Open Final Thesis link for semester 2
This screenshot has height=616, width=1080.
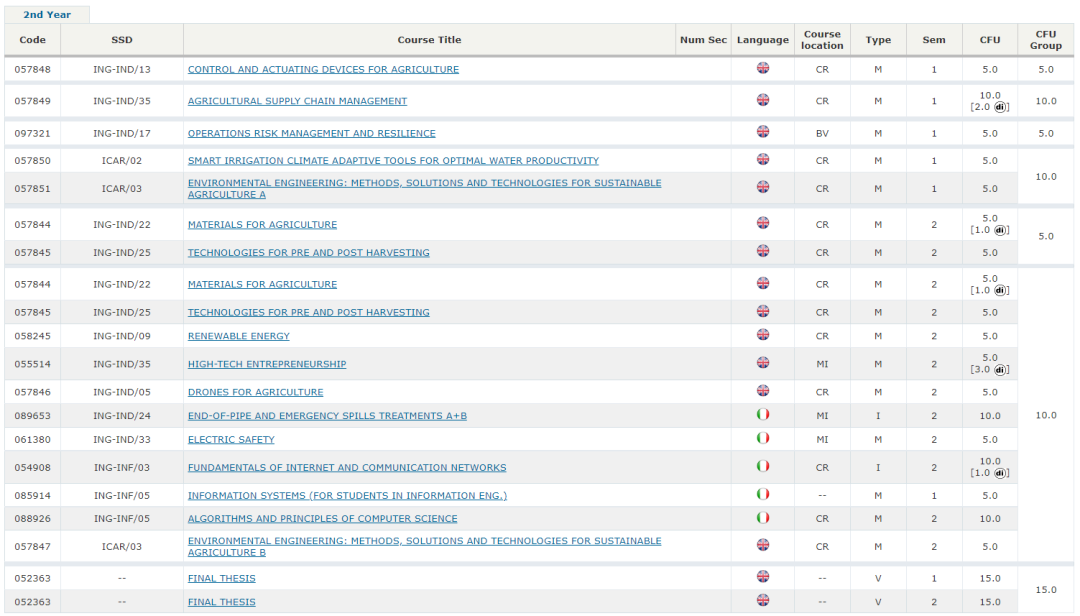coord(222,602)
